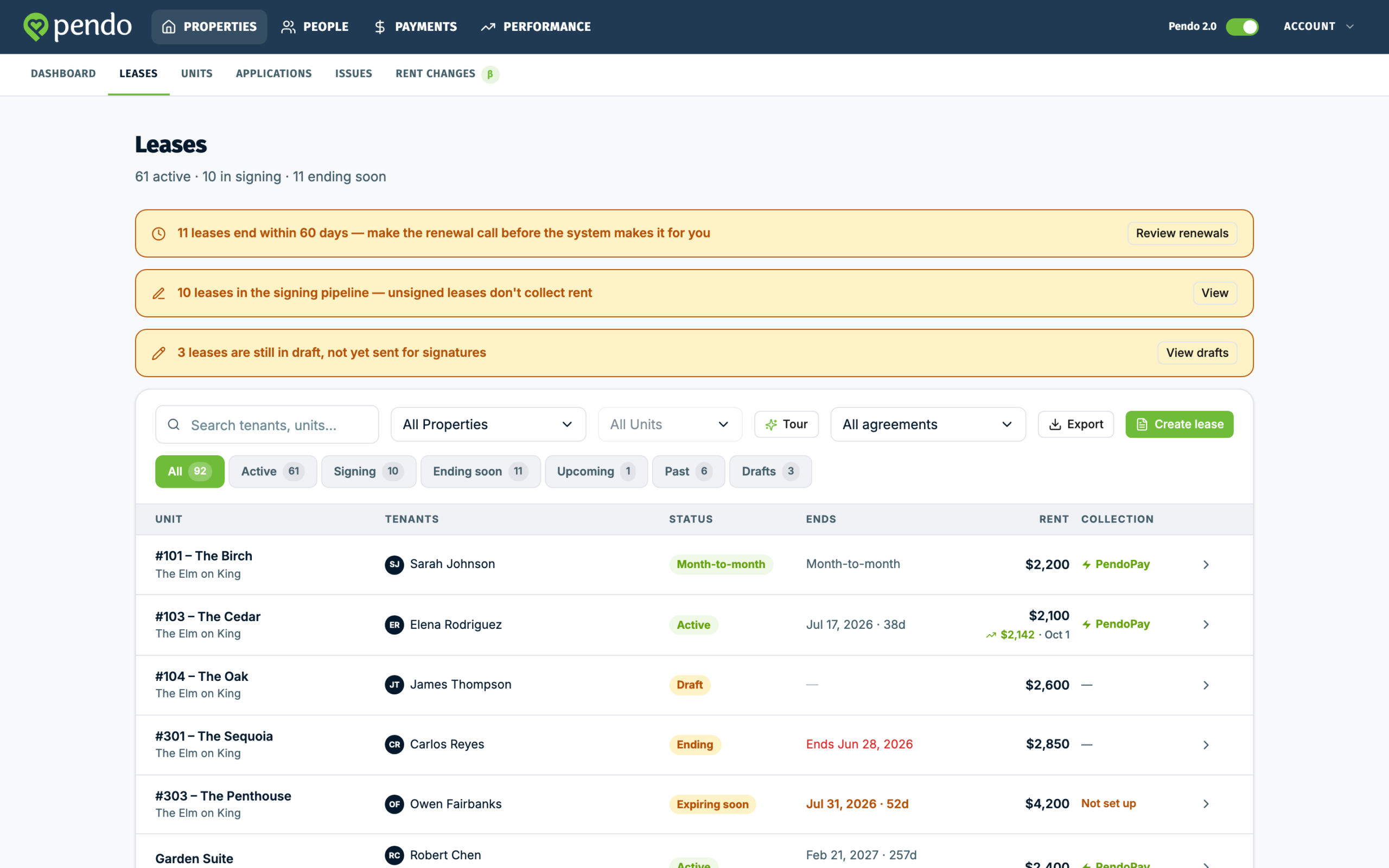Filter by Signing 10 leases
The image size is (1389, 868).
coord(368,471)
